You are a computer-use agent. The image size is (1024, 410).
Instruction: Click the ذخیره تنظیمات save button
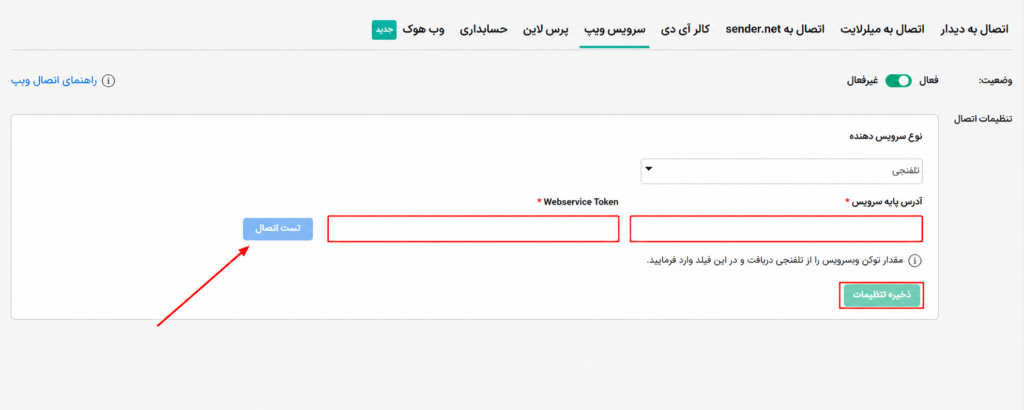882,295
